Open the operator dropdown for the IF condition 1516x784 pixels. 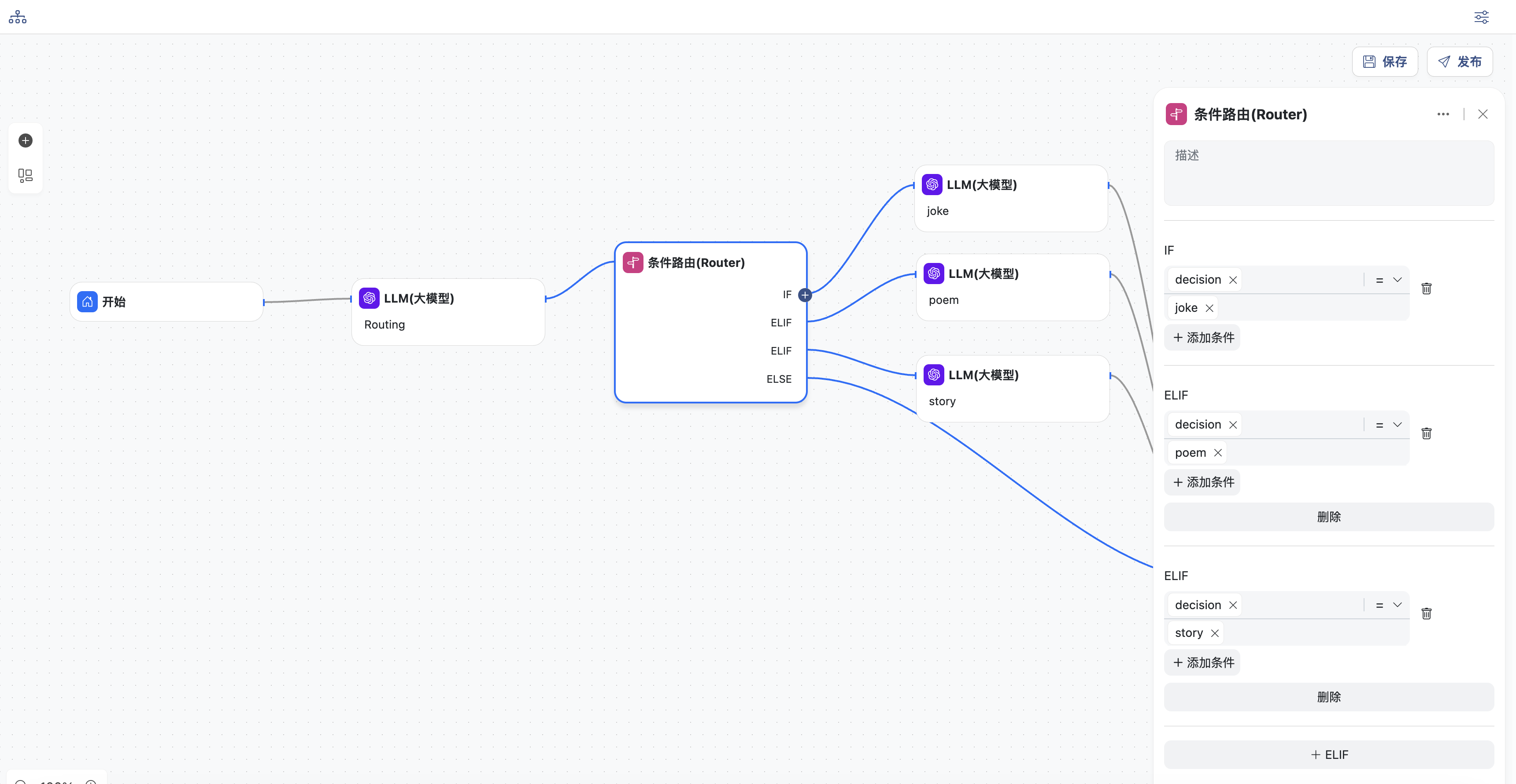pyautogui.click(x=1389, y=280)
